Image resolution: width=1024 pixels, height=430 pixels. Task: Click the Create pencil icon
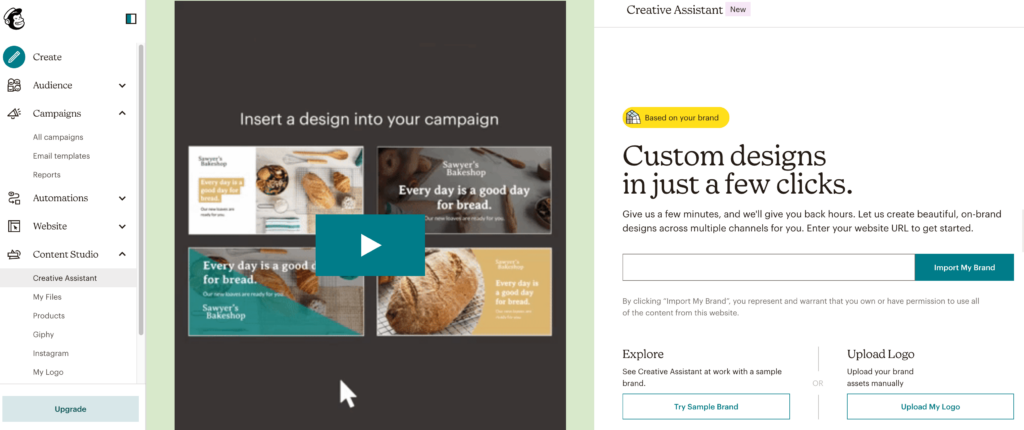point(14,57)
